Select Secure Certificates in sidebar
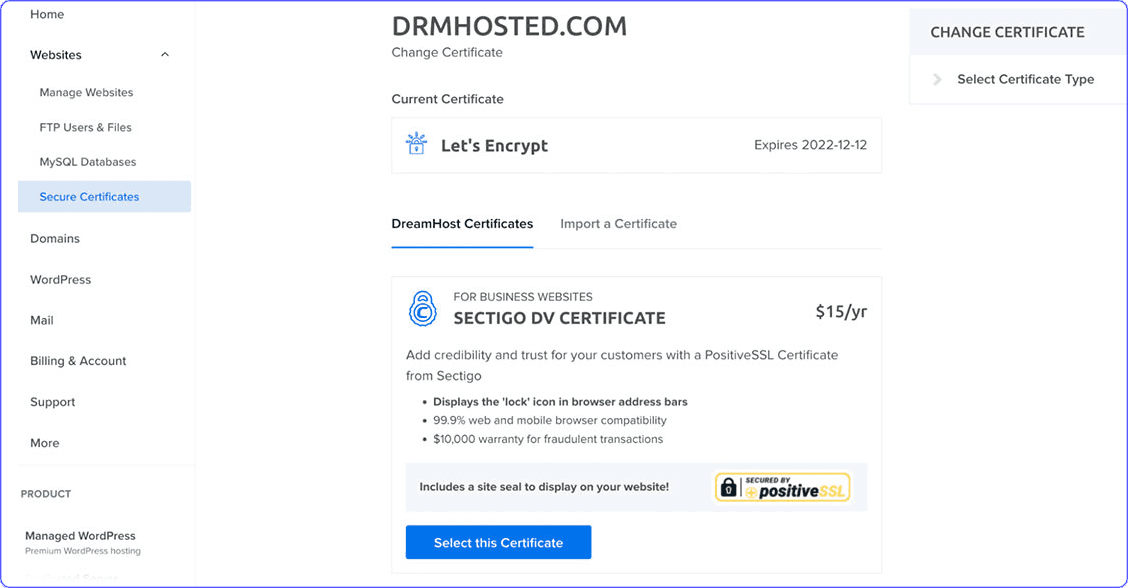The image size is (1128, 588). [104, 196]
